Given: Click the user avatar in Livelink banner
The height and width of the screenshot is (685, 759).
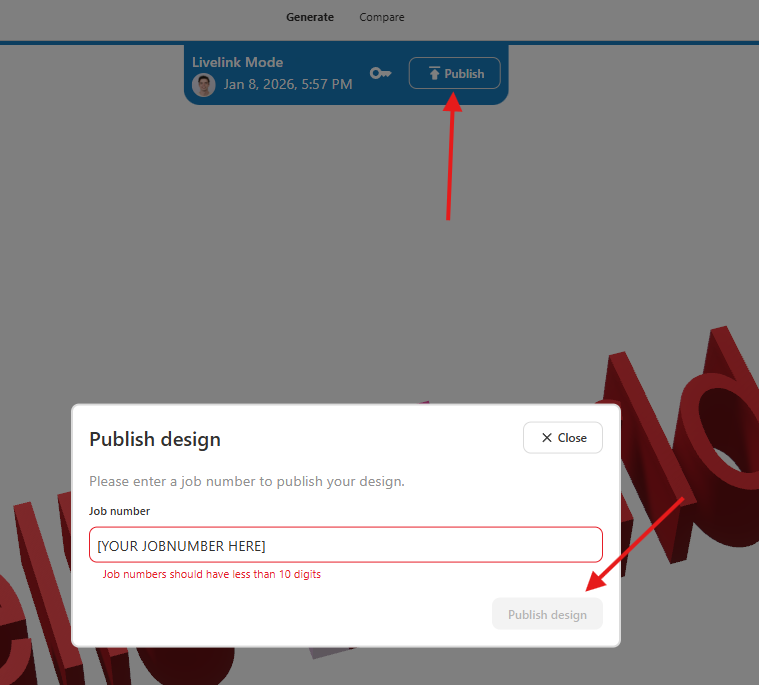Looking at the screenshot, I should point(203,85).
